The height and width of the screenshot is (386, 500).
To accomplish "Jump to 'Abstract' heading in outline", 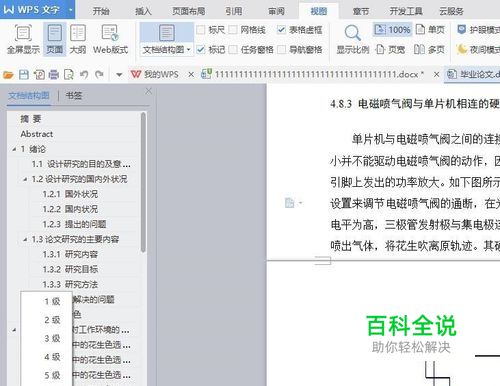I will coord(37,134).
